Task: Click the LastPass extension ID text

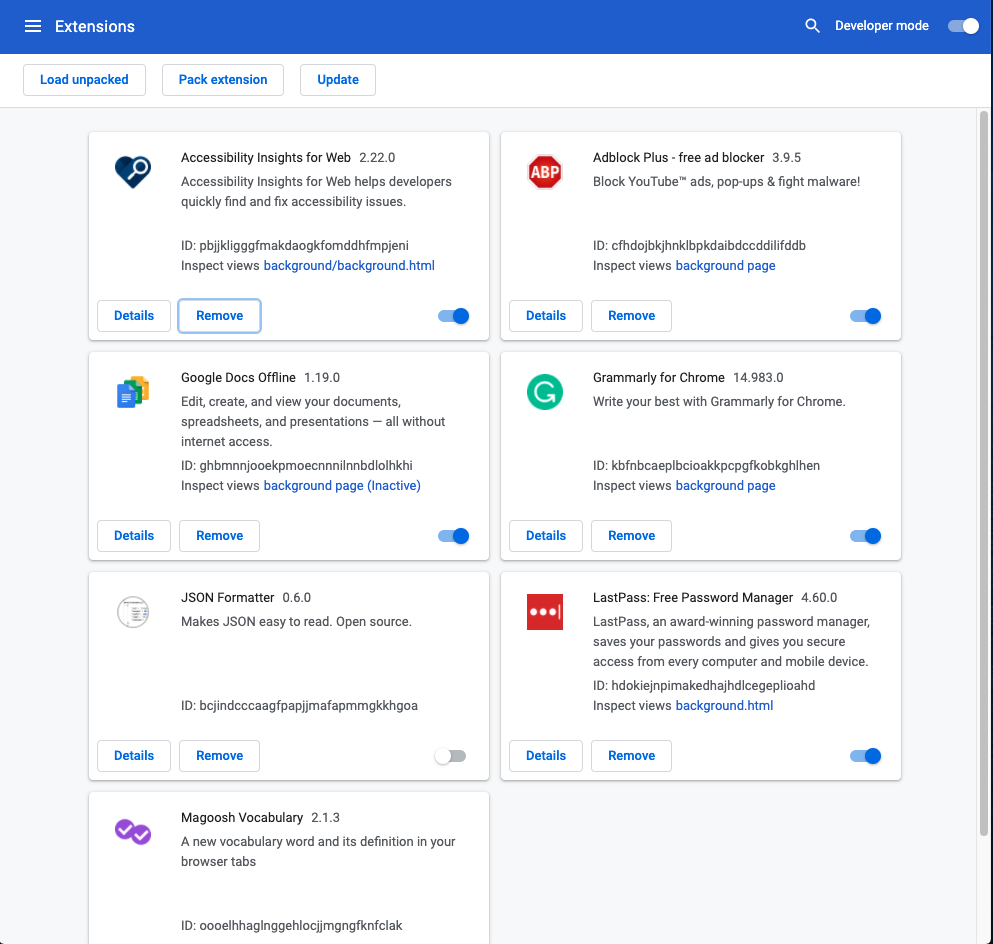Action: point(704,686)
